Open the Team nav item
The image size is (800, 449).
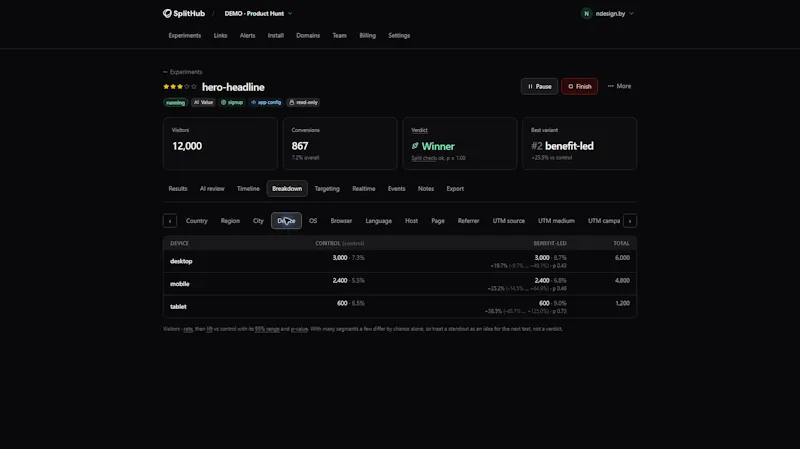[339, 36]
